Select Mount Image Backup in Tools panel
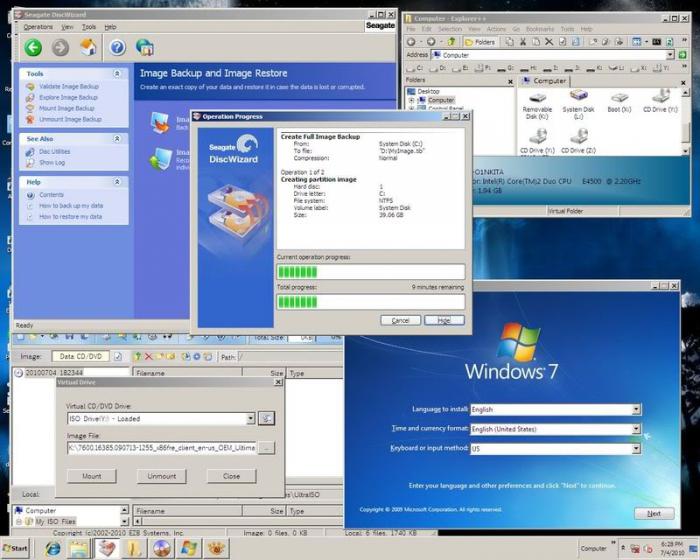The width and height of the screenshot is (700, 560). click(67, 109)
